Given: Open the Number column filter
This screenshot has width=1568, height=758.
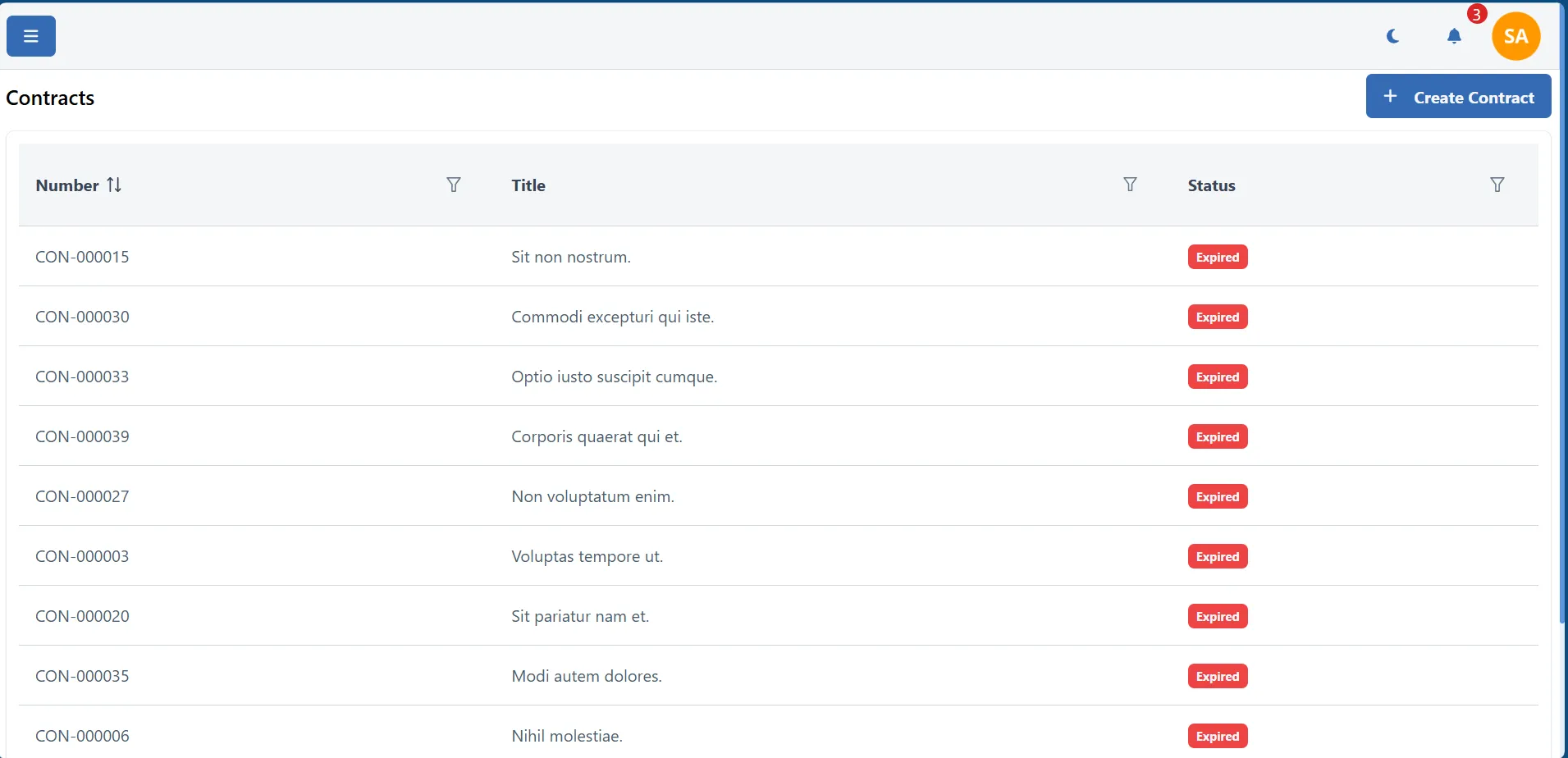Looking at the screenshot, I should [x=453, y=185].
